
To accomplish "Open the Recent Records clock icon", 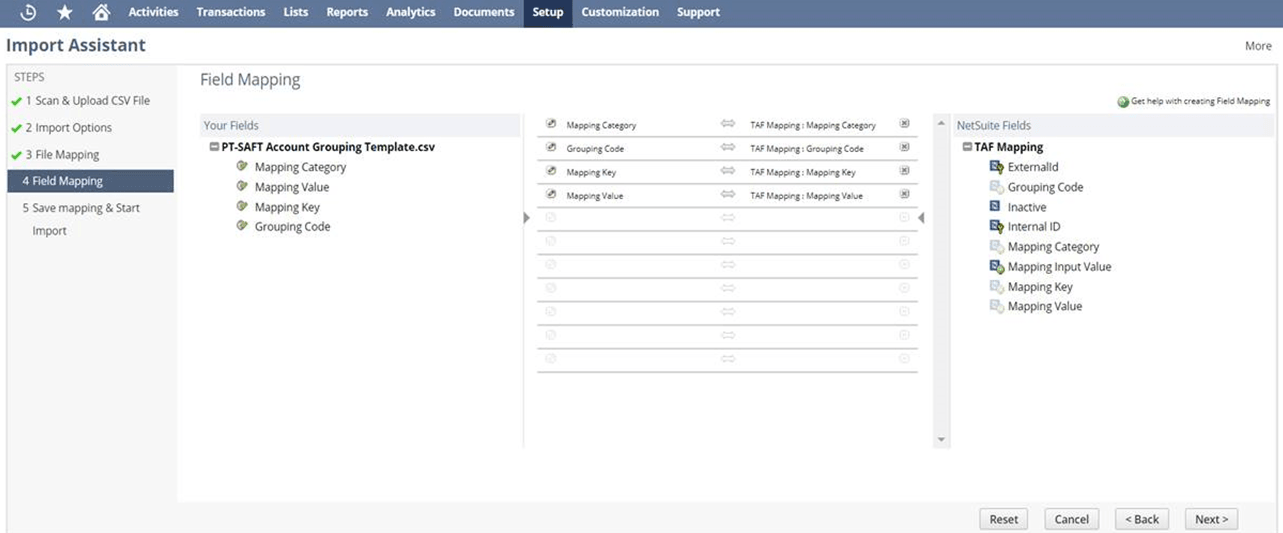I will coord(28,12).
